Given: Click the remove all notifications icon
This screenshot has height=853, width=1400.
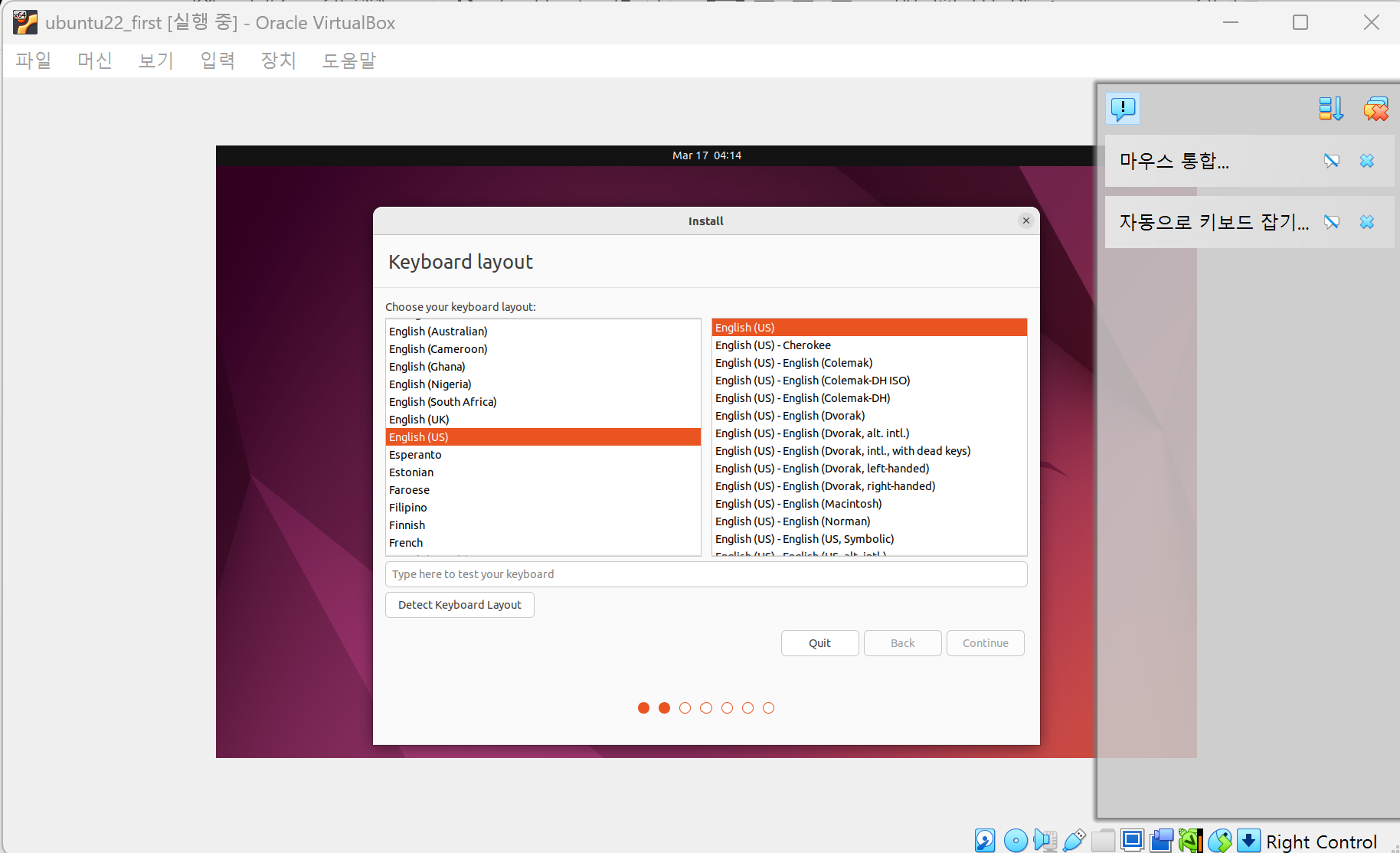Looking at the screenshot, I should click(x=1375, y=109).
